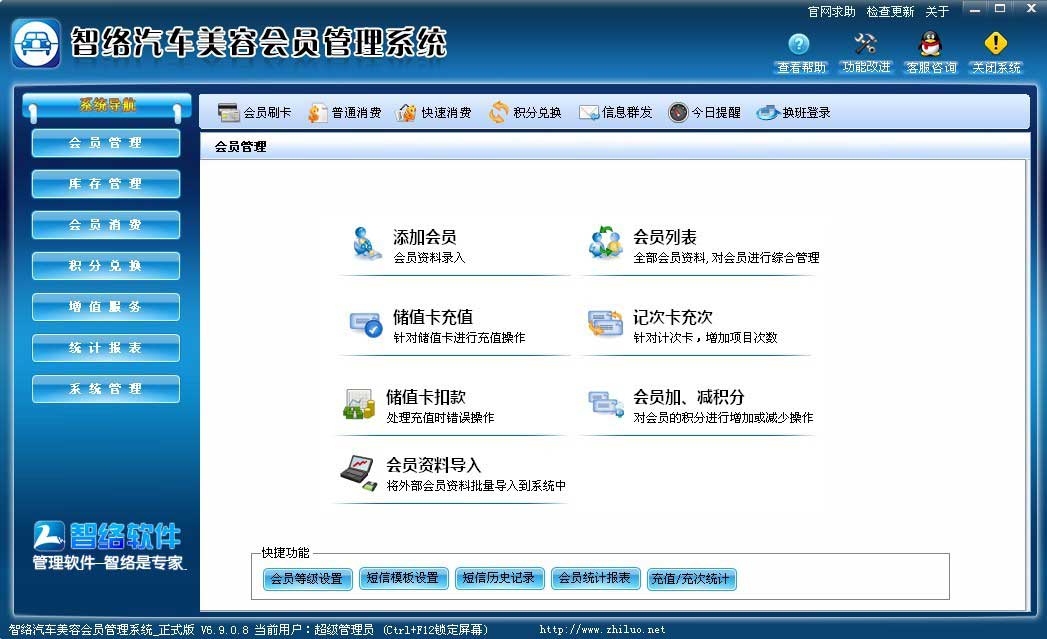Click the 会员等级设置 shortcut button
The image size is (1047, 639).
(x=306, y=579)
